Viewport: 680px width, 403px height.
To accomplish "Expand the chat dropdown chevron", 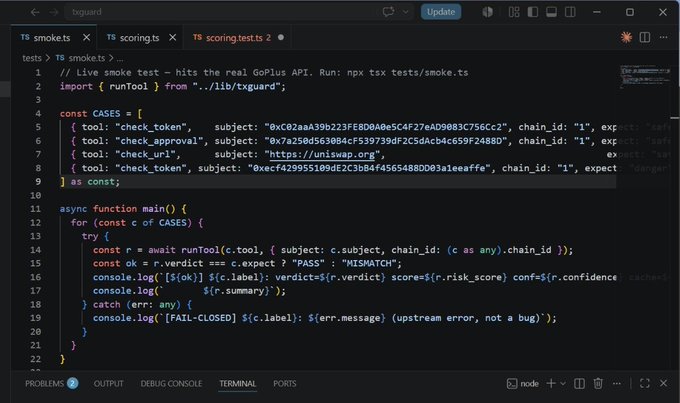I will [405, 12].
